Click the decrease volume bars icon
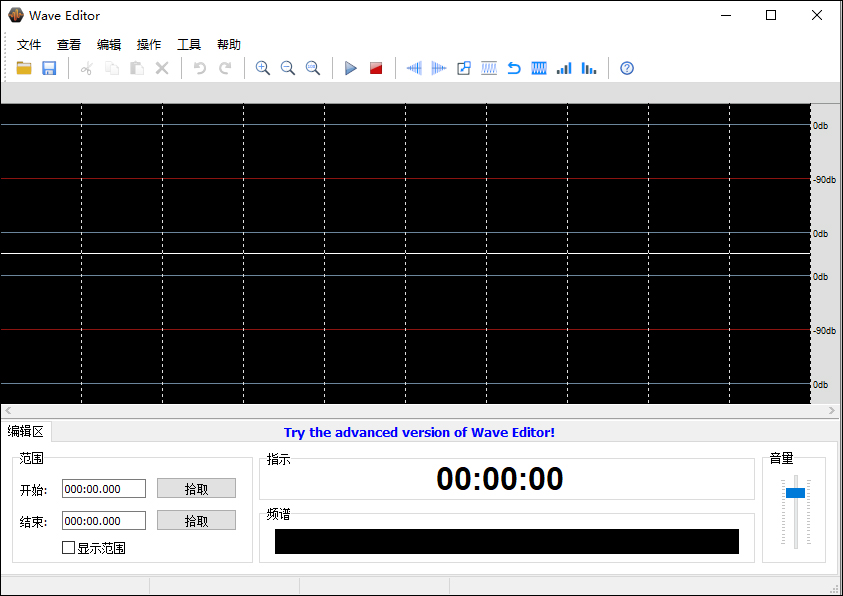 point(588,68)
